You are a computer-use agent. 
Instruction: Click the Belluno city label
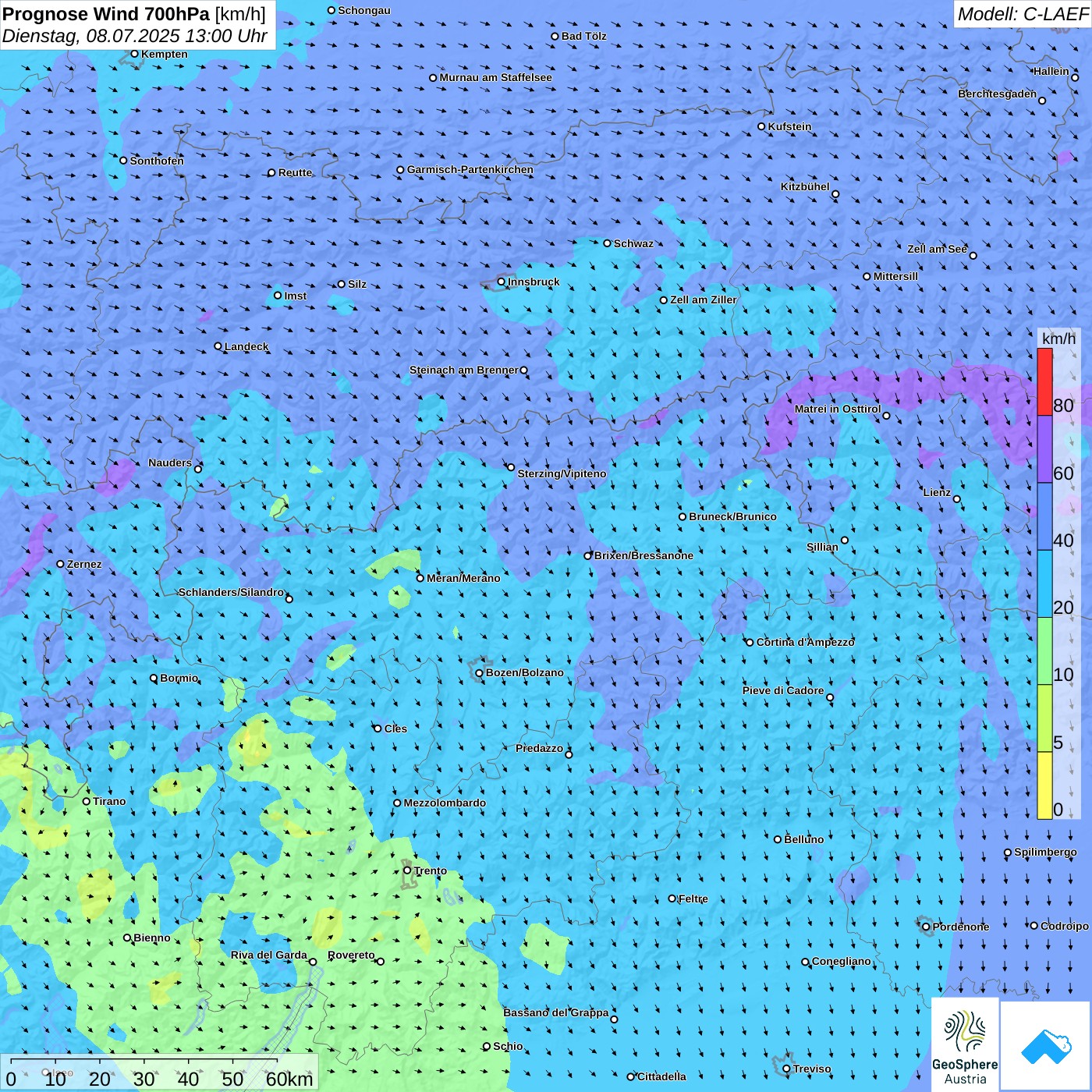point(803,839)
